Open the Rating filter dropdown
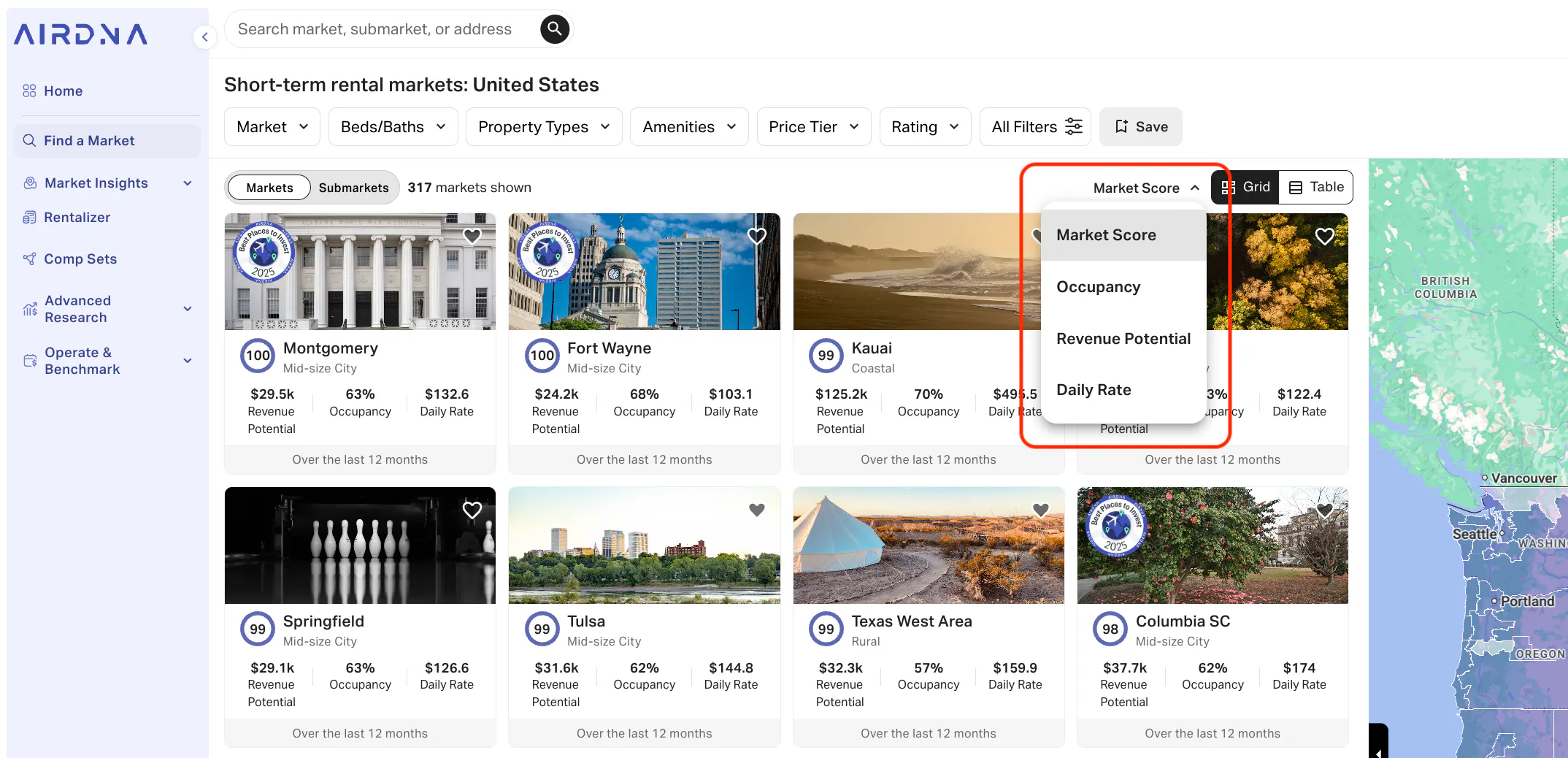This screenshot has height=758, width=1568. pos(925,127)
